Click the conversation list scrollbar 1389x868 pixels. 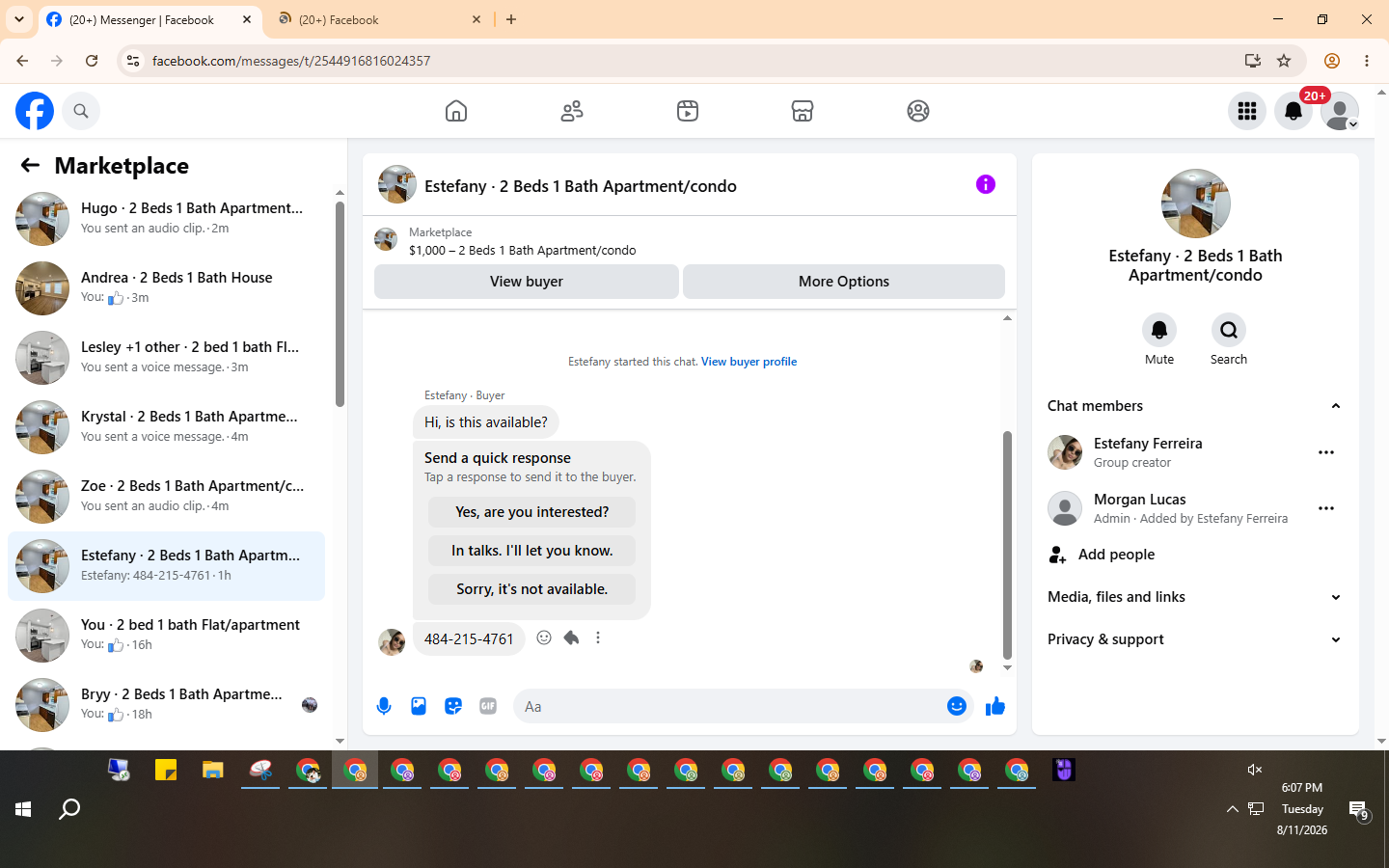tap(340, 304)
